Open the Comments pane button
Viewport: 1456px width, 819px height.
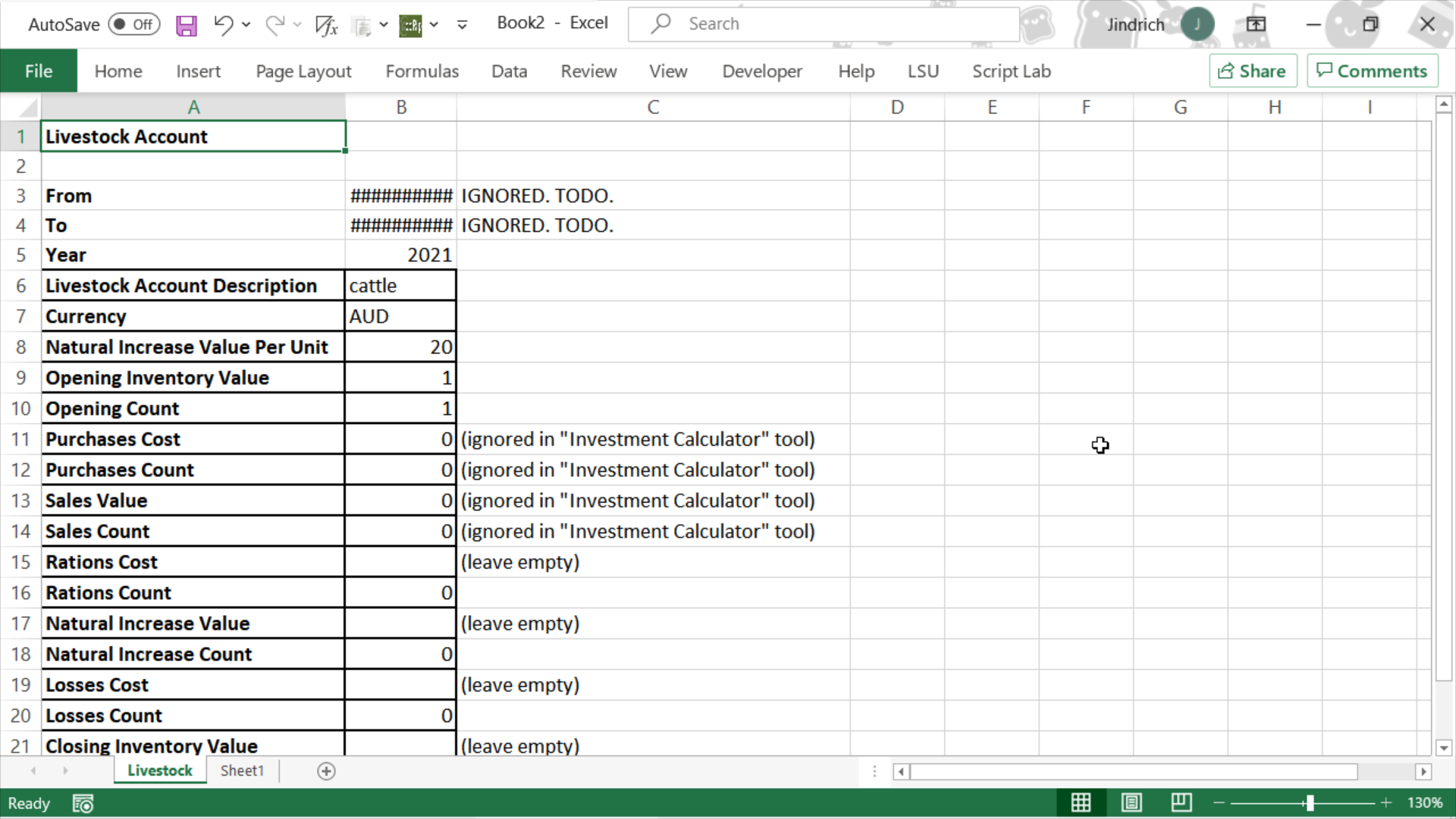coord(1372,71)
